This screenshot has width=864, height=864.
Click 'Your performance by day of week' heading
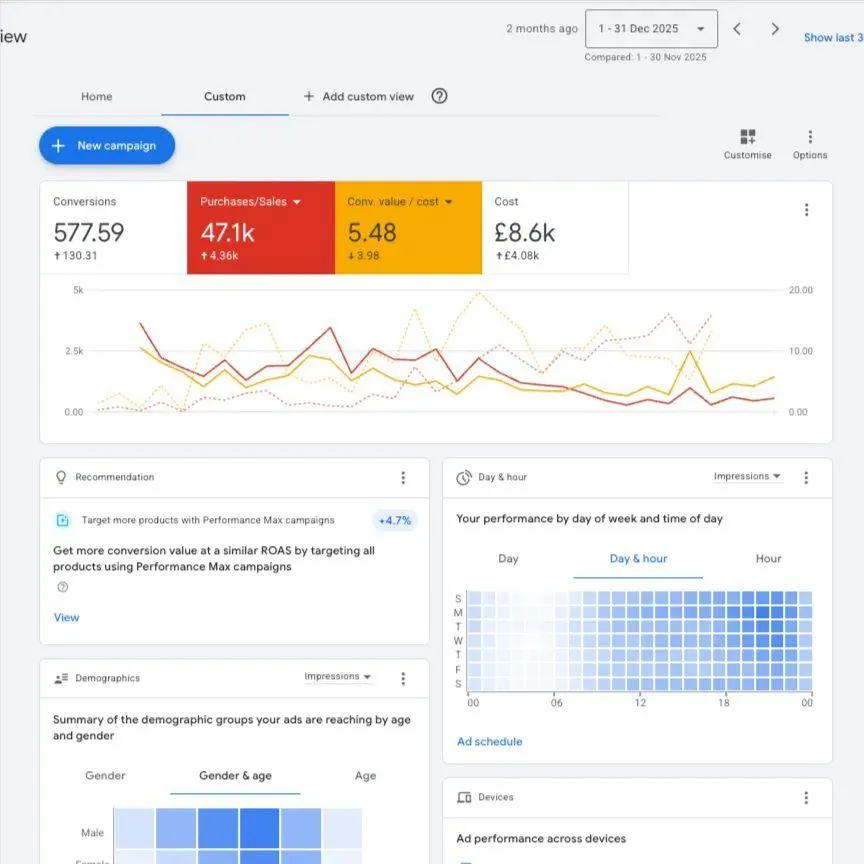tap(590, 519)
